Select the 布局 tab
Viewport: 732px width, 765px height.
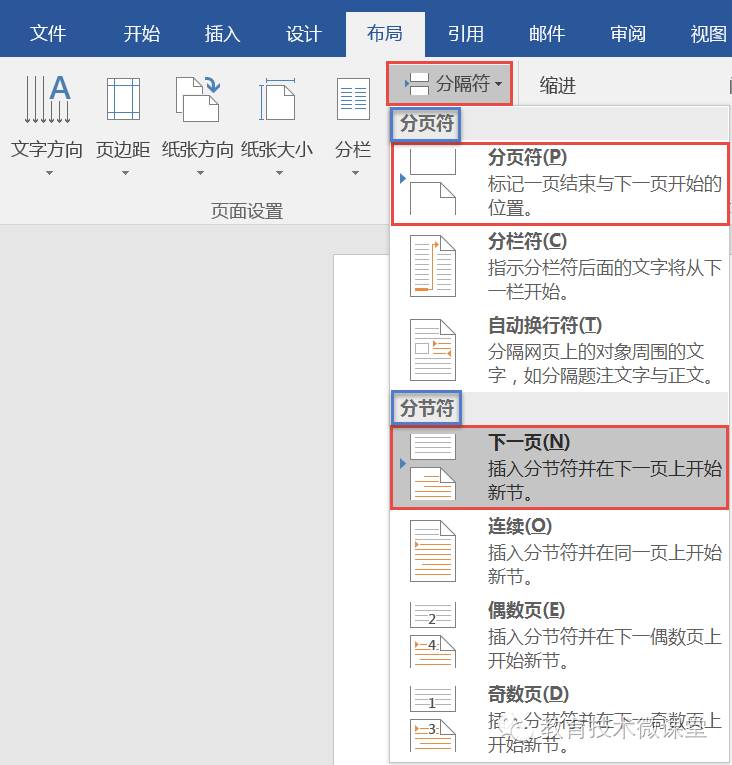click(x=385, y=34)
